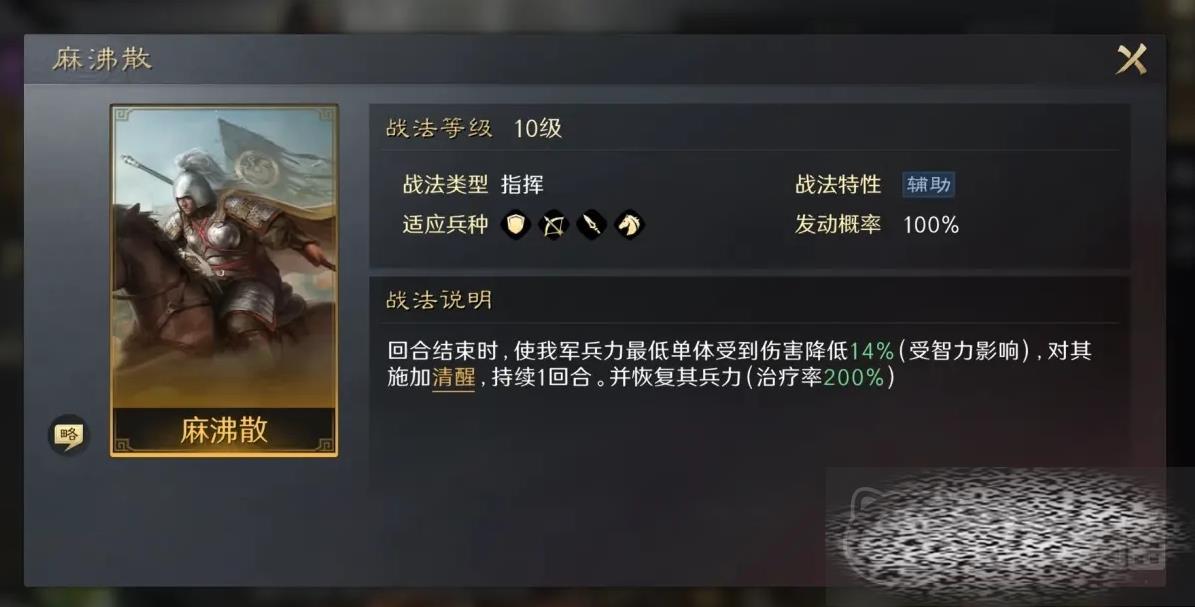This screenshot has height=607, width=1195.
Task: Select the 战法说明 section header
Action: point(439,300)
